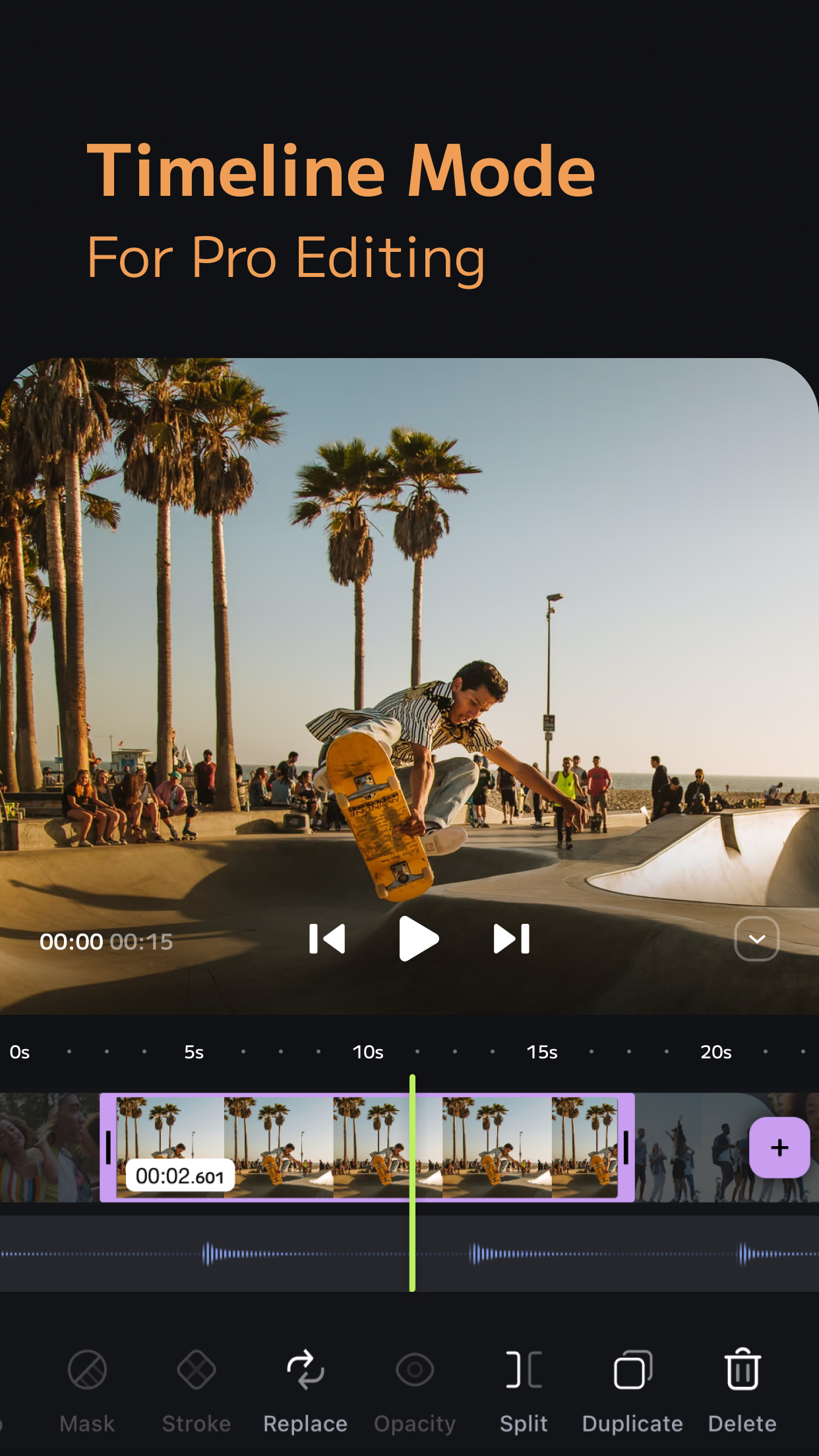819x1456 pixels.
Task: Tap the green playhead line
Action: 412,1183
